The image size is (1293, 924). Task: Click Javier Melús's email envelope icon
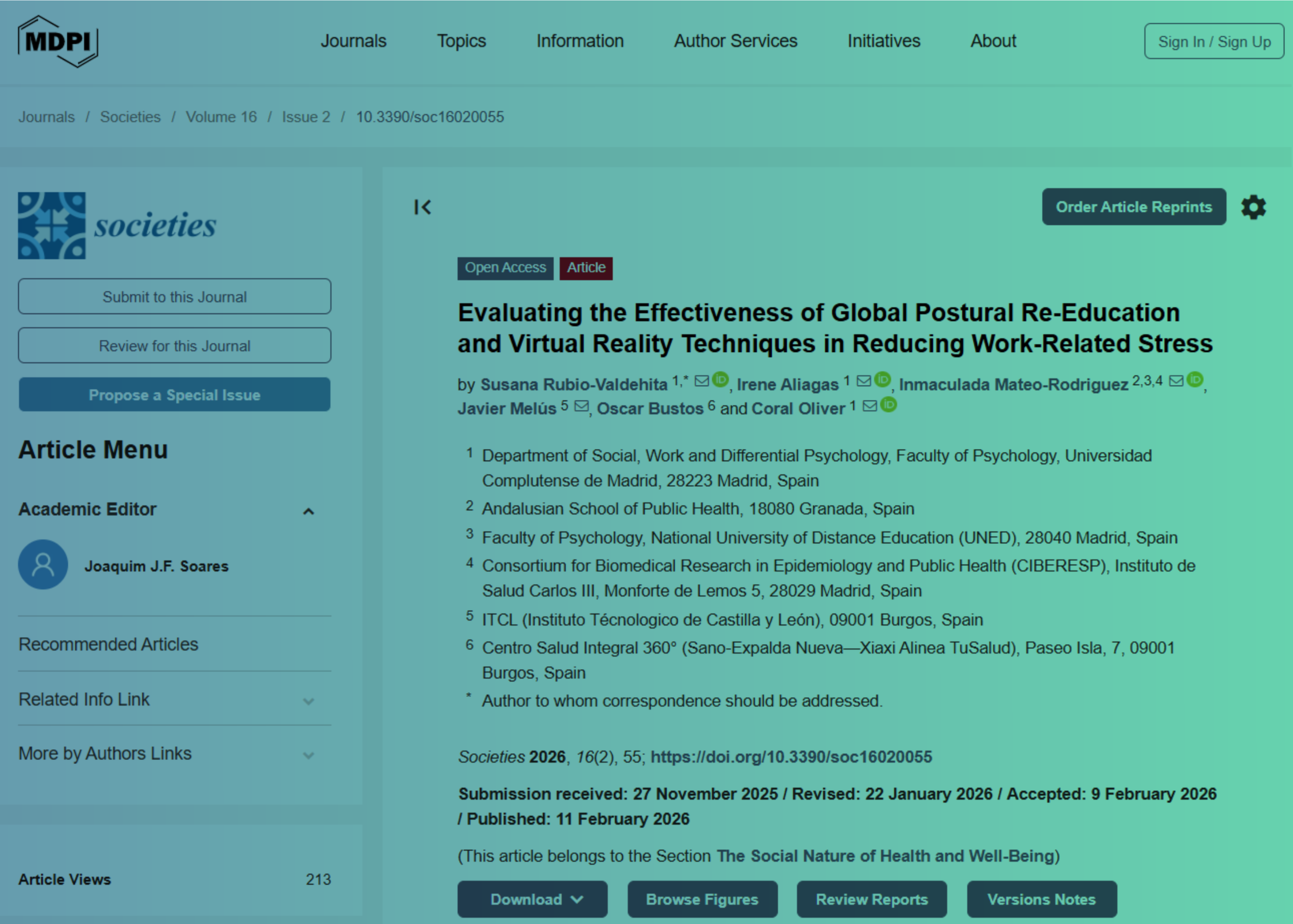(581, 406)
